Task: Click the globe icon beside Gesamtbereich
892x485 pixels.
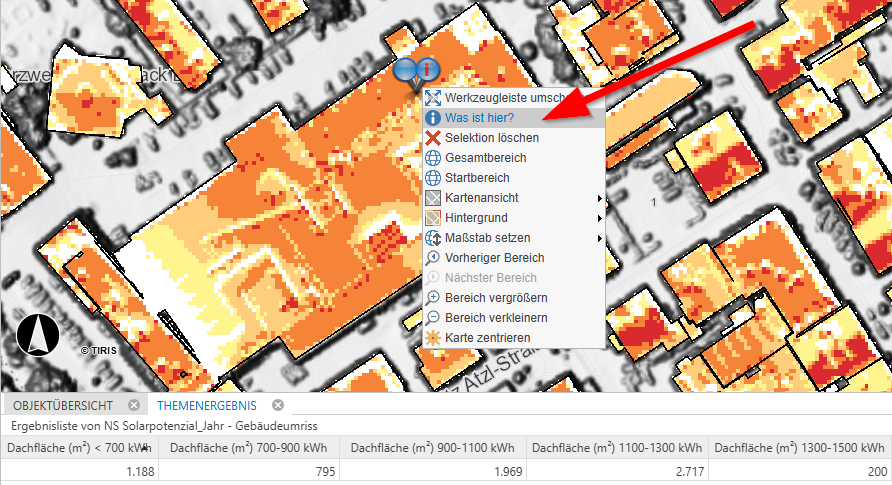Action: [x=433, y=158]
